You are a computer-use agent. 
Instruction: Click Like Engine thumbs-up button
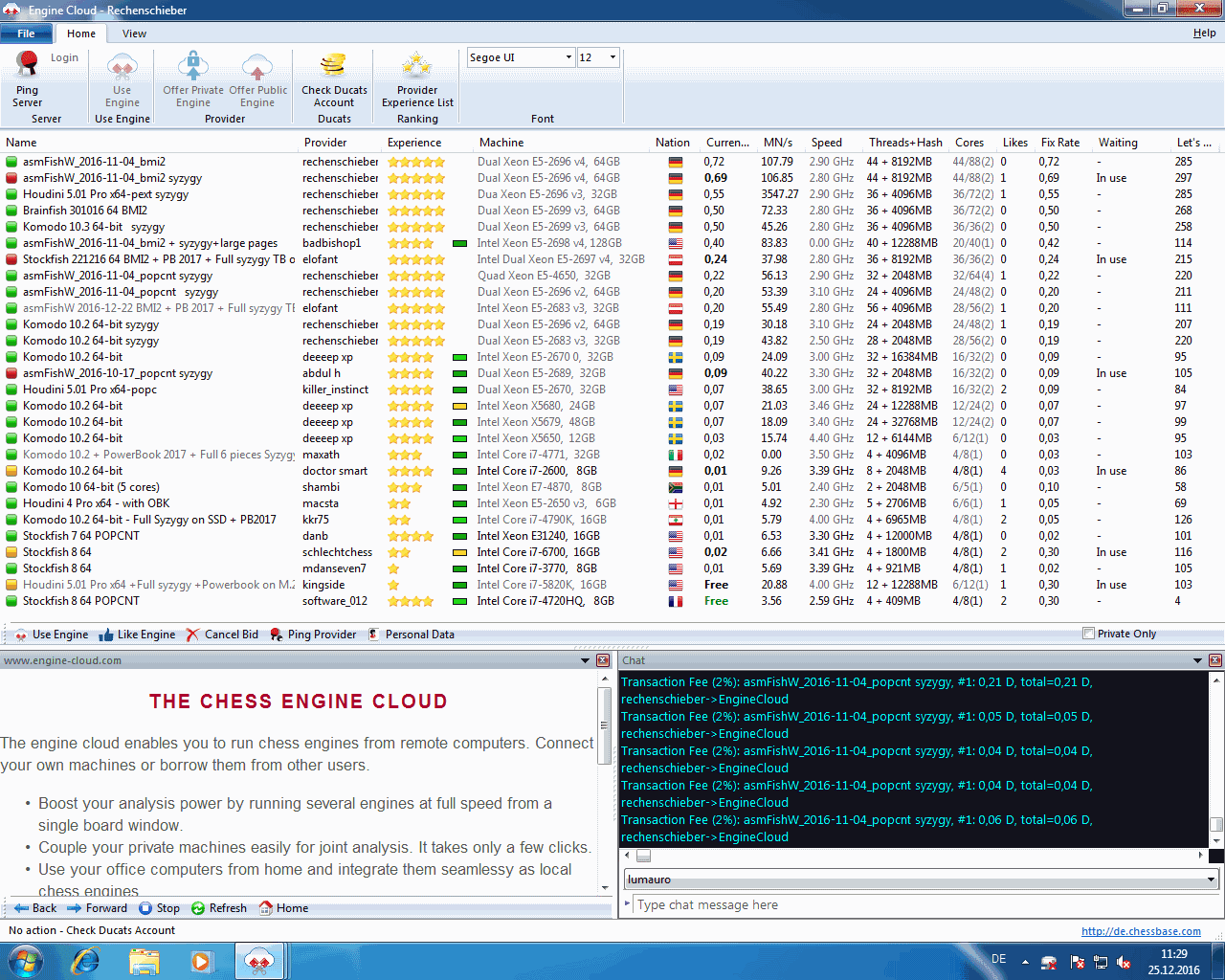[x=137, y=635]
